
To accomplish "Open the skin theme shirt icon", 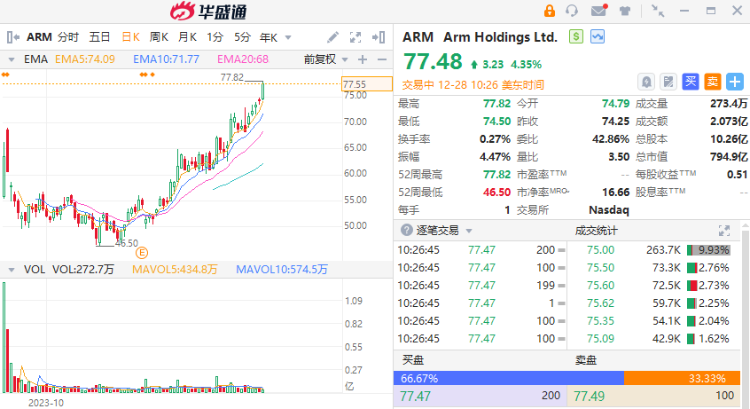I will coord(625,11).
